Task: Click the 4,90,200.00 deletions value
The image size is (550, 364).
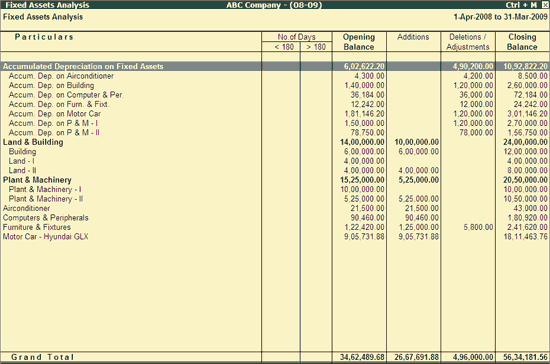Action: [x=473, y=66]
